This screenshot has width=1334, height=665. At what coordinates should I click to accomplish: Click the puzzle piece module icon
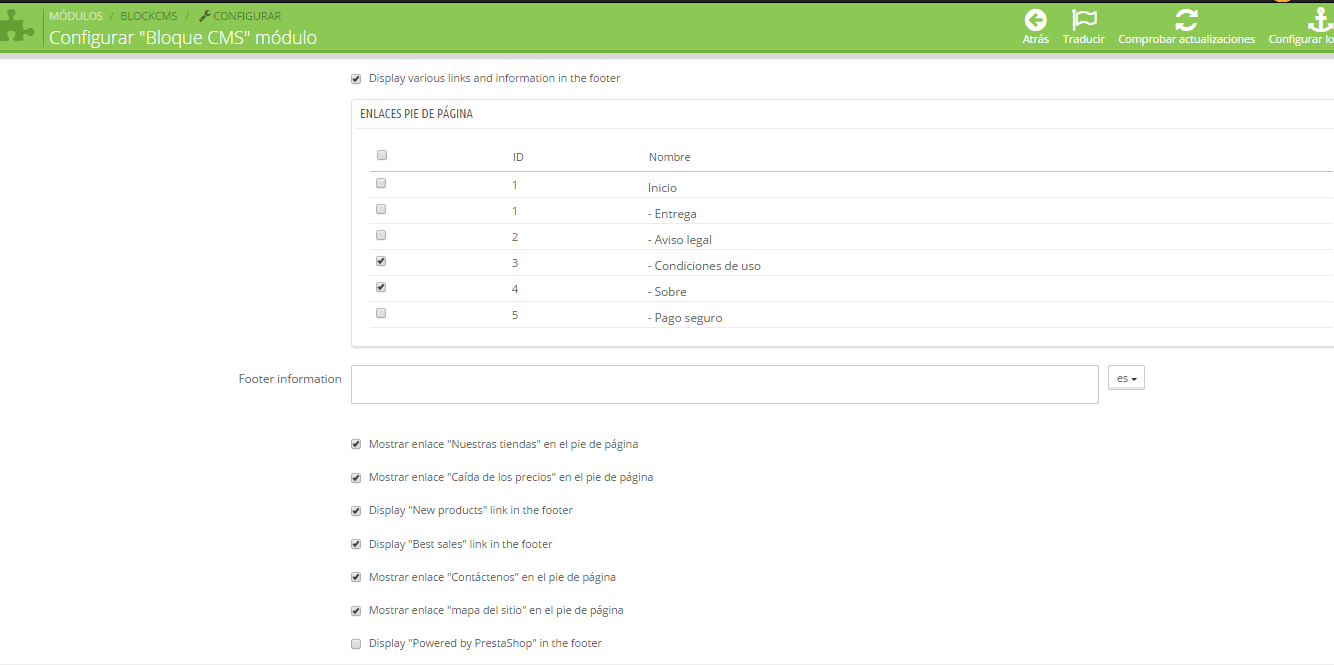pos(17,27)
